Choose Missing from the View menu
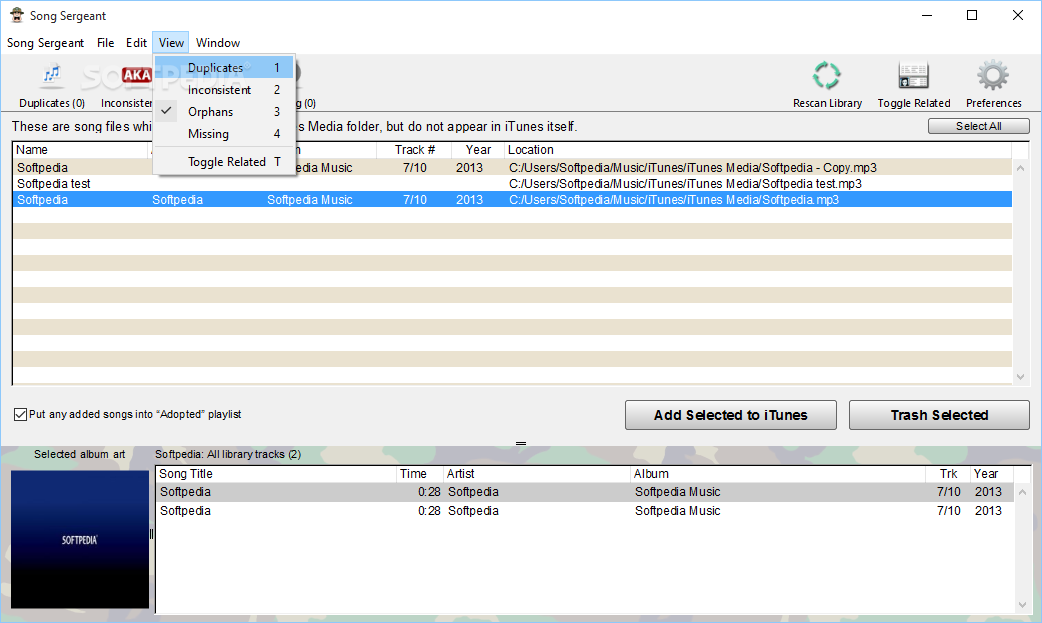 click(x=224, y=134)
